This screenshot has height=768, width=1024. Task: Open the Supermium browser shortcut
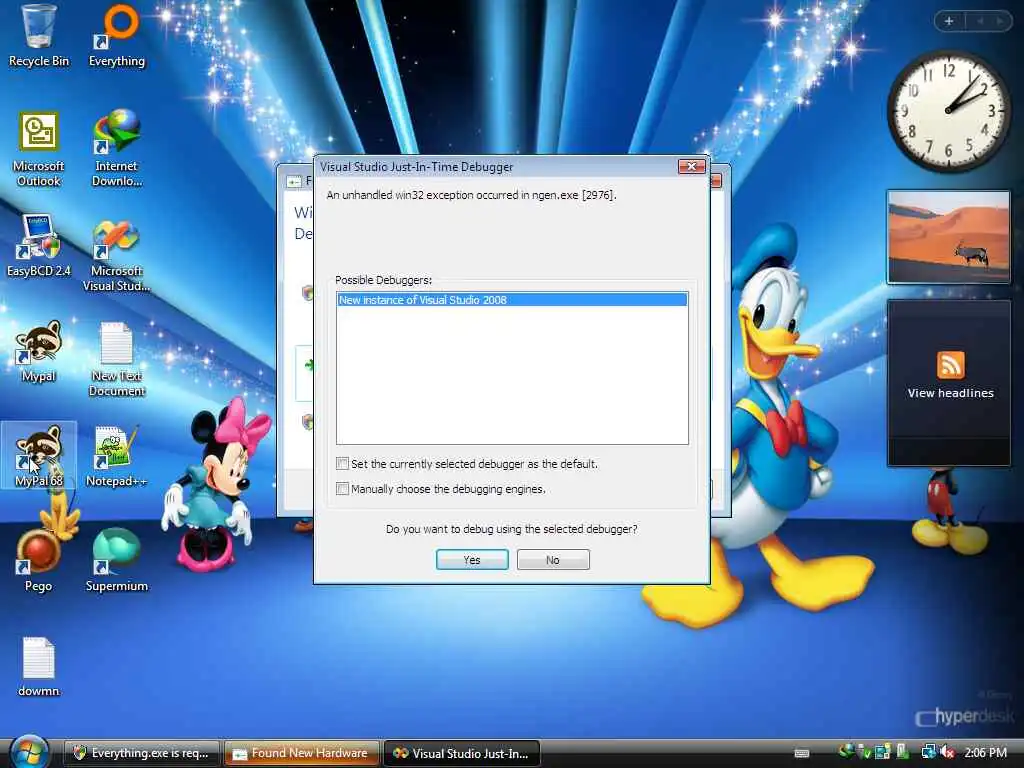click(x=116, y=560)
